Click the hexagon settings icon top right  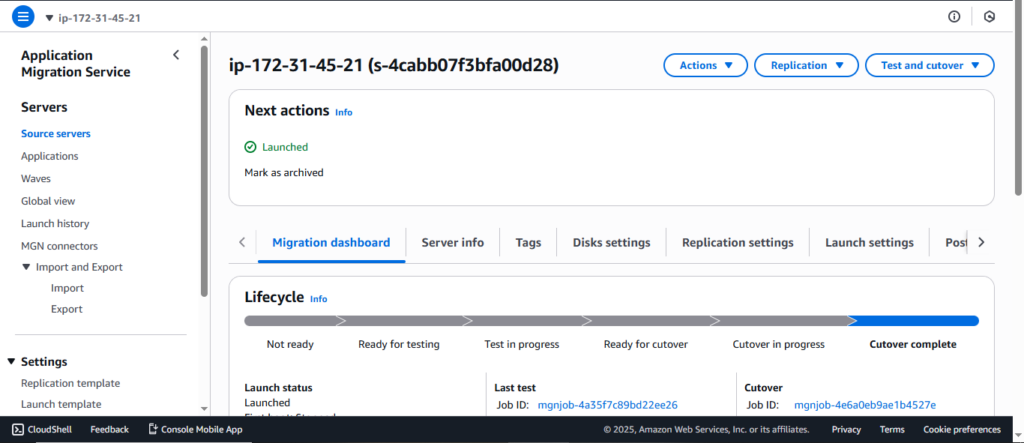tap(989, 17)
